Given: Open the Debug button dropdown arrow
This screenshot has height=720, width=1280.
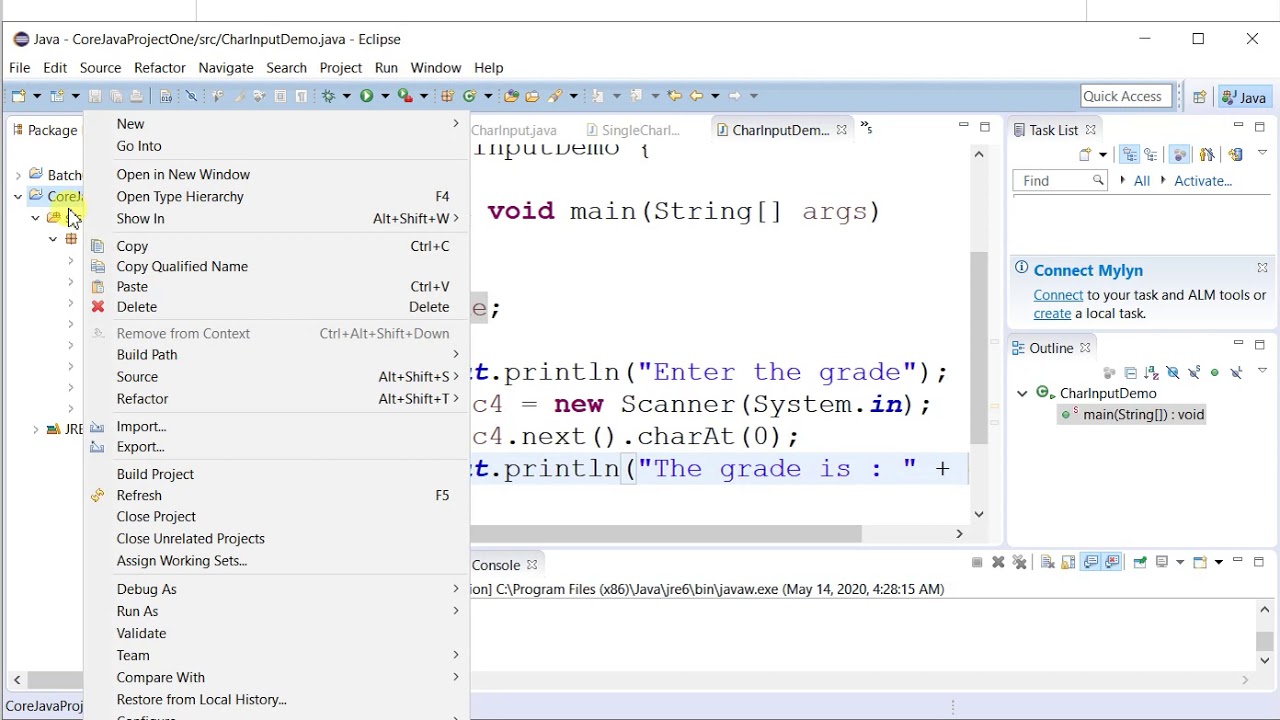Looking at the screenshot, I should tap(347, 96).
